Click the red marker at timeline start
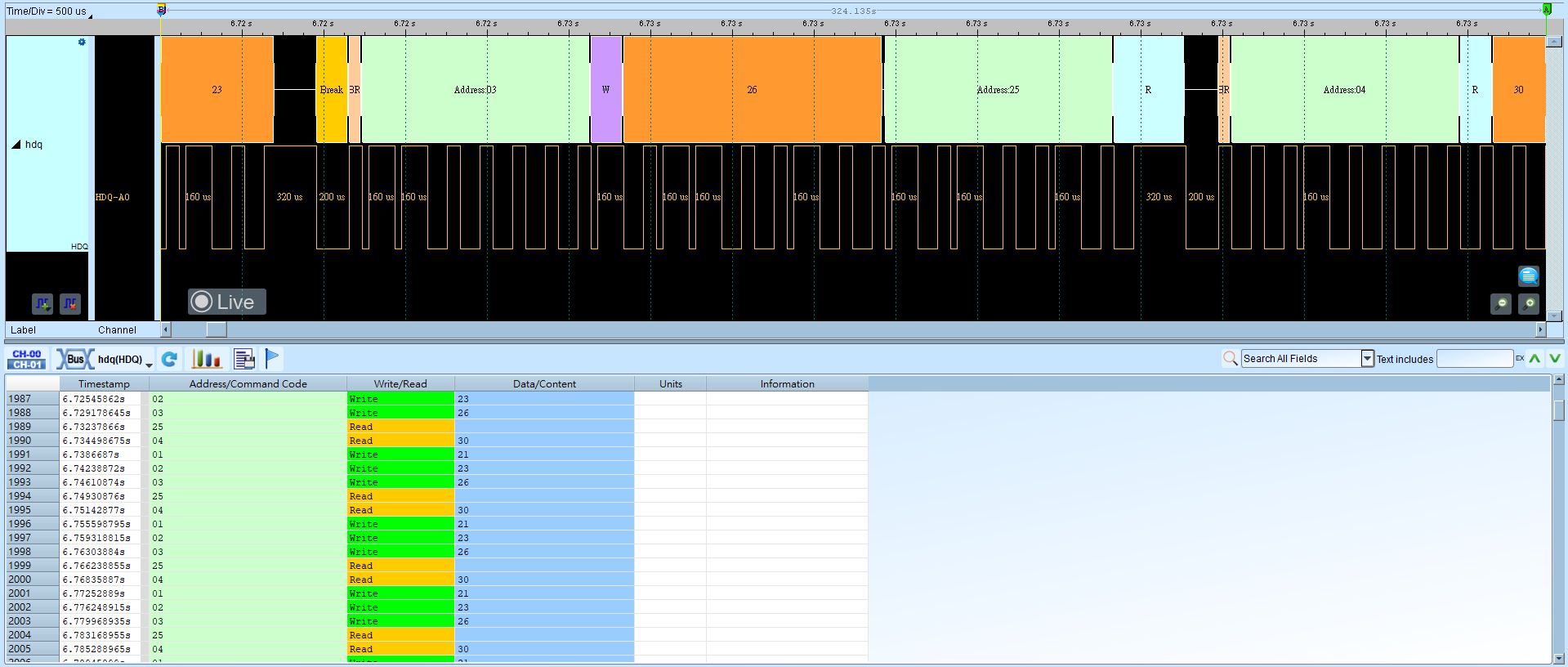The image size is (1568, 667). pyautogui.click(x=162, y=9)
